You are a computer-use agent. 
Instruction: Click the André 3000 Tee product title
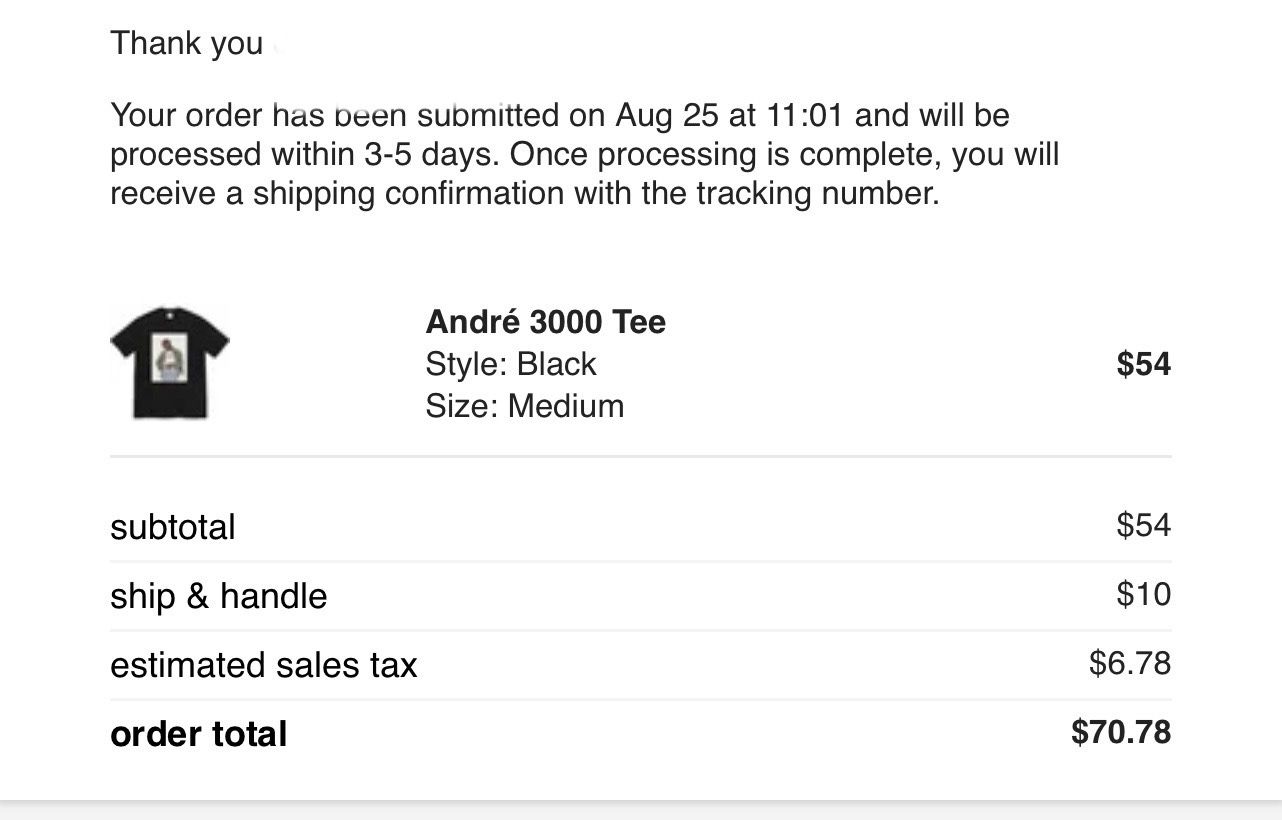[545, 322]
